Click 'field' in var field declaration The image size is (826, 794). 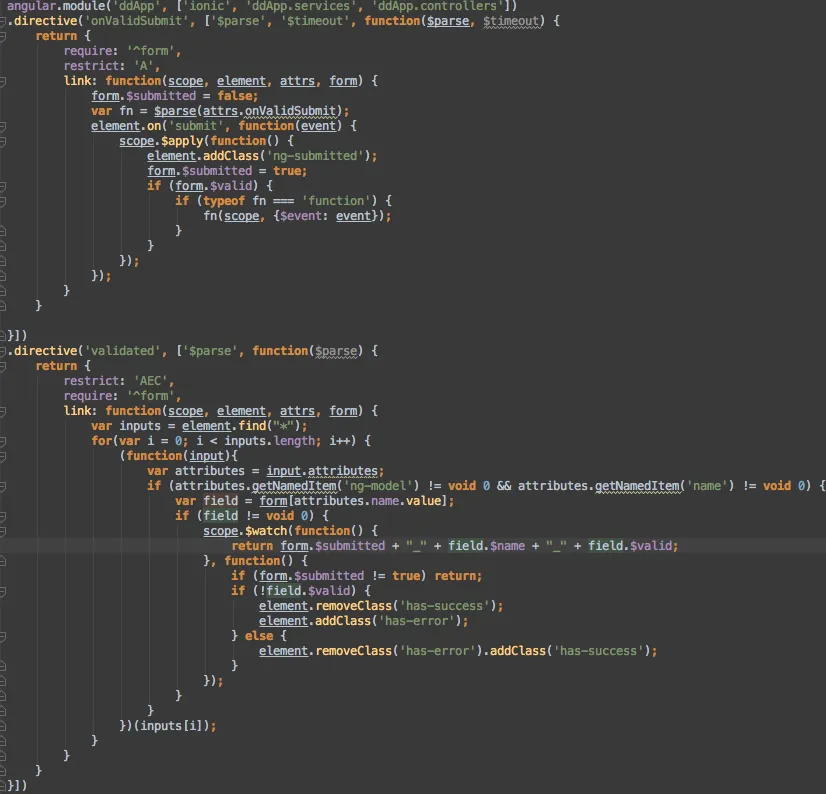220,501
